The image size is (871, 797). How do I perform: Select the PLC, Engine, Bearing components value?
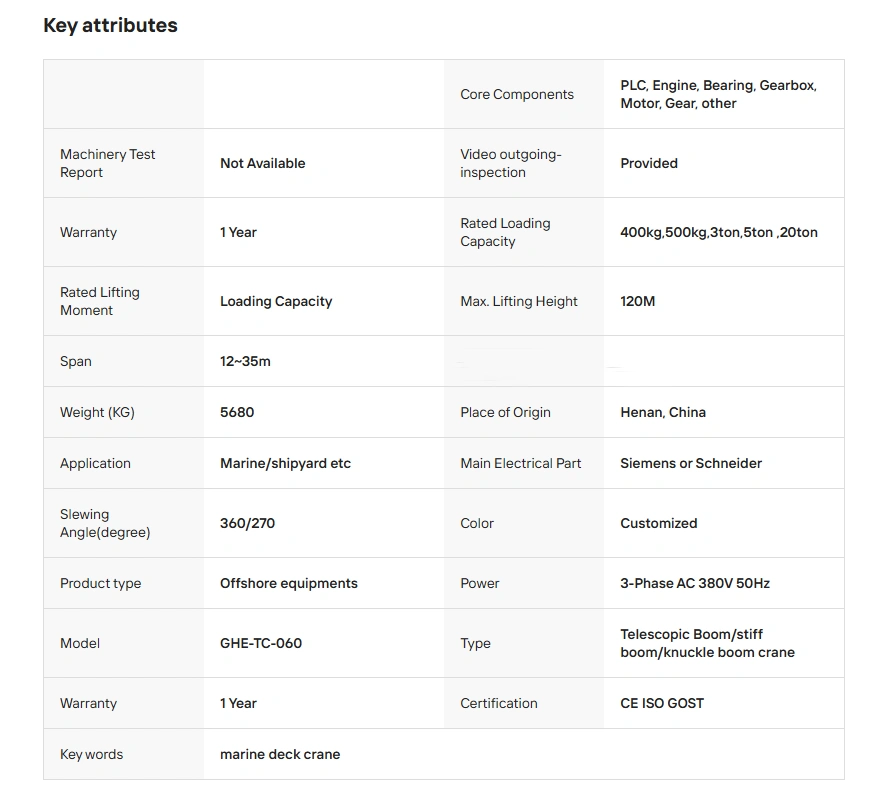718,95
